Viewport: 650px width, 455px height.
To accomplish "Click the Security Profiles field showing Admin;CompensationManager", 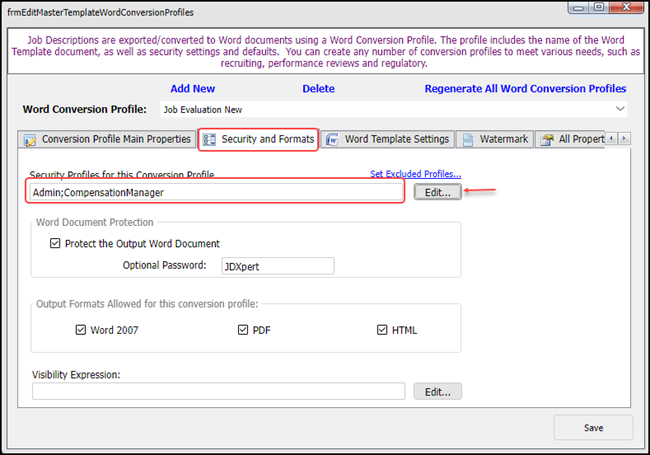I will tap(216, 192).
